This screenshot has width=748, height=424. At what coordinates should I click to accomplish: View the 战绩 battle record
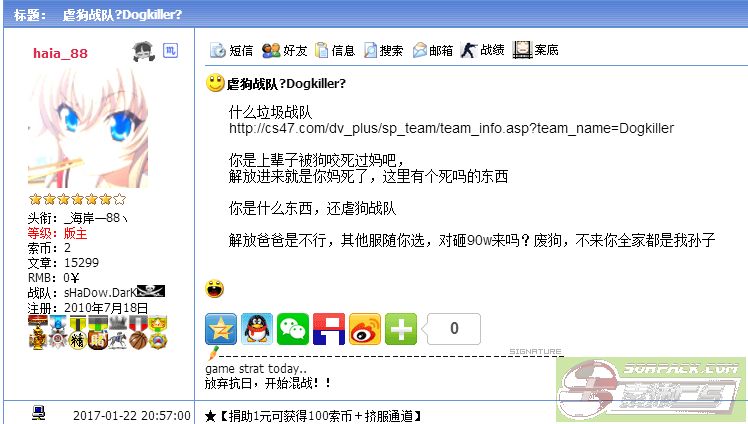(482, 50)
